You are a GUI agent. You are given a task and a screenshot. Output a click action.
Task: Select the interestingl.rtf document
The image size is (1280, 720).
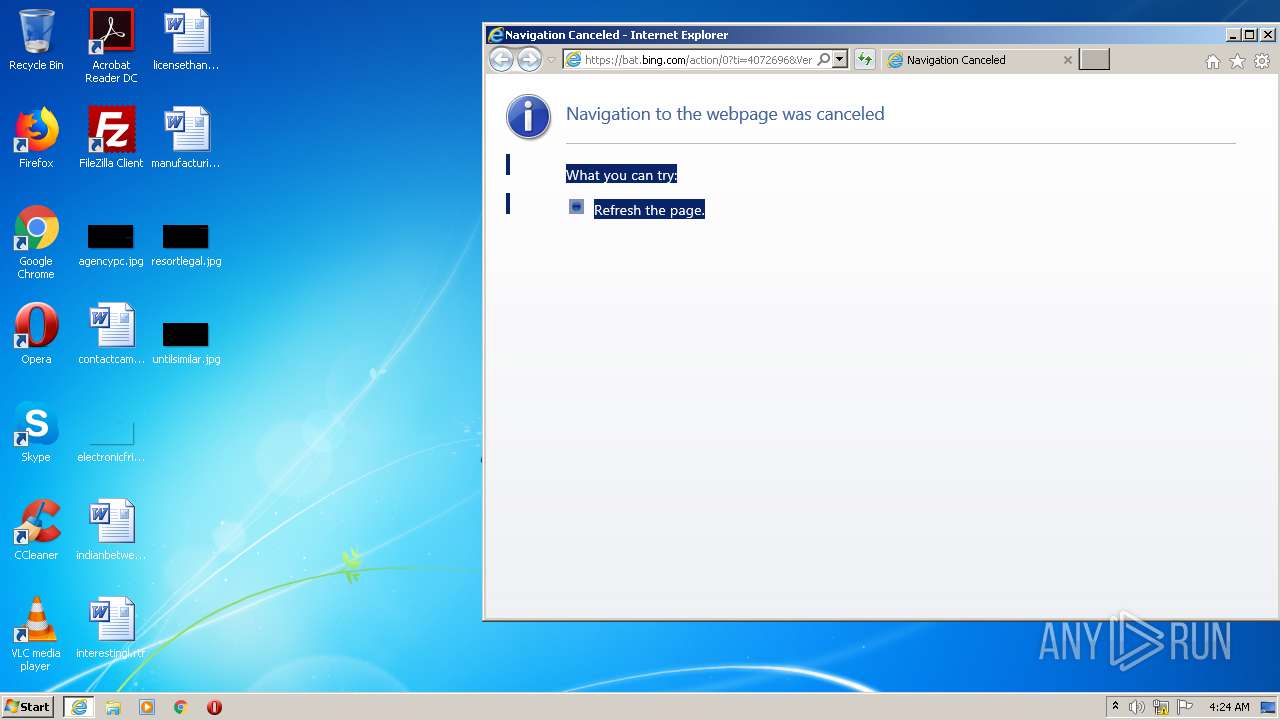point(111,628)
